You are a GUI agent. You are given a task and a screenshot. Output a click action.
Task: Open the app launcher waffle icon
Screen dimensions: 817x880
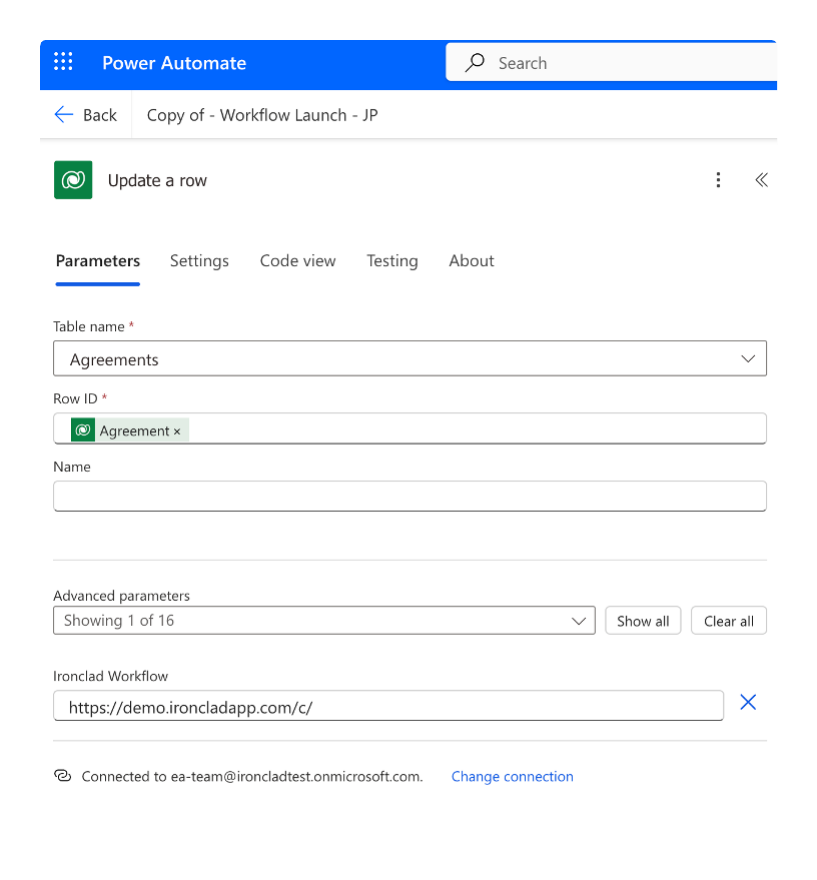[63, 61]
